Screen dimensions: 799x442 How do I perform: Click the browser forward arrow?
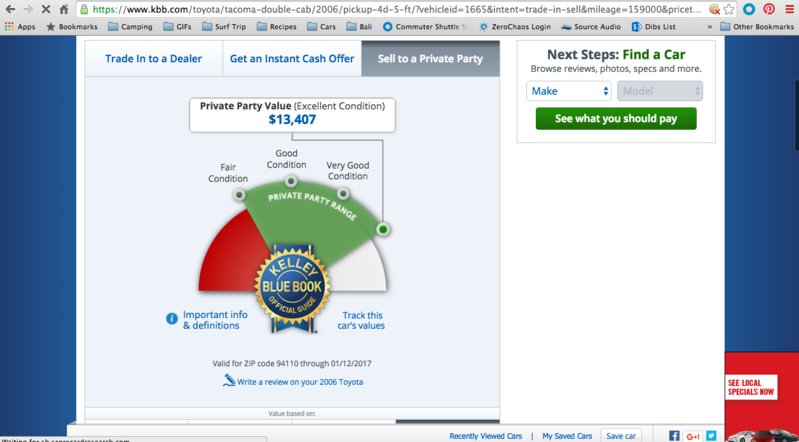click(x=28, y=9)
